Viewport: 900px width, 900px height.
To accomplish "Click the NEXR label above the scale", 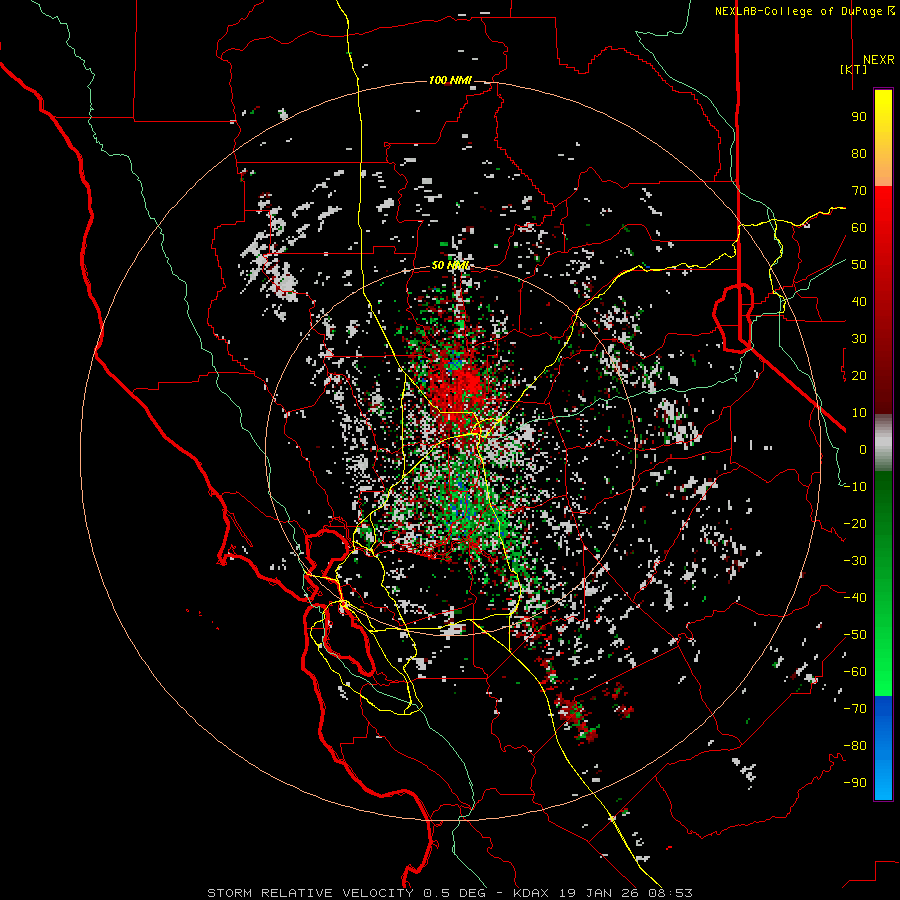I will [x=878, y=60].
